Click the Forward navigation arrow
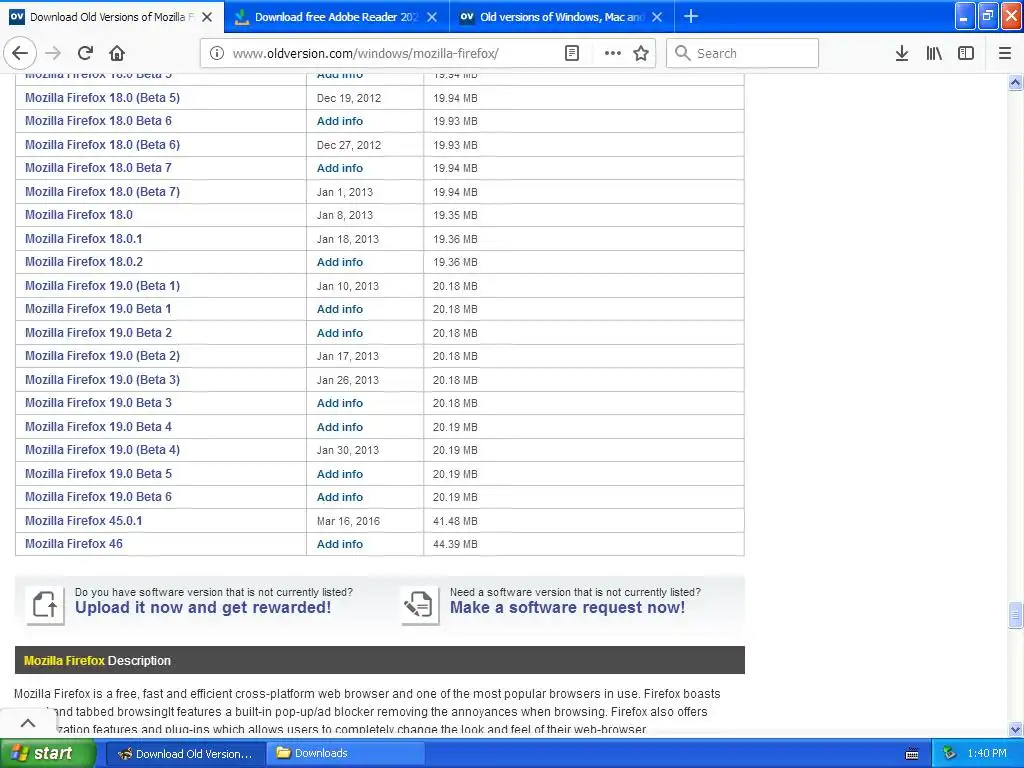1024x768 pixels. click(53, 53)
